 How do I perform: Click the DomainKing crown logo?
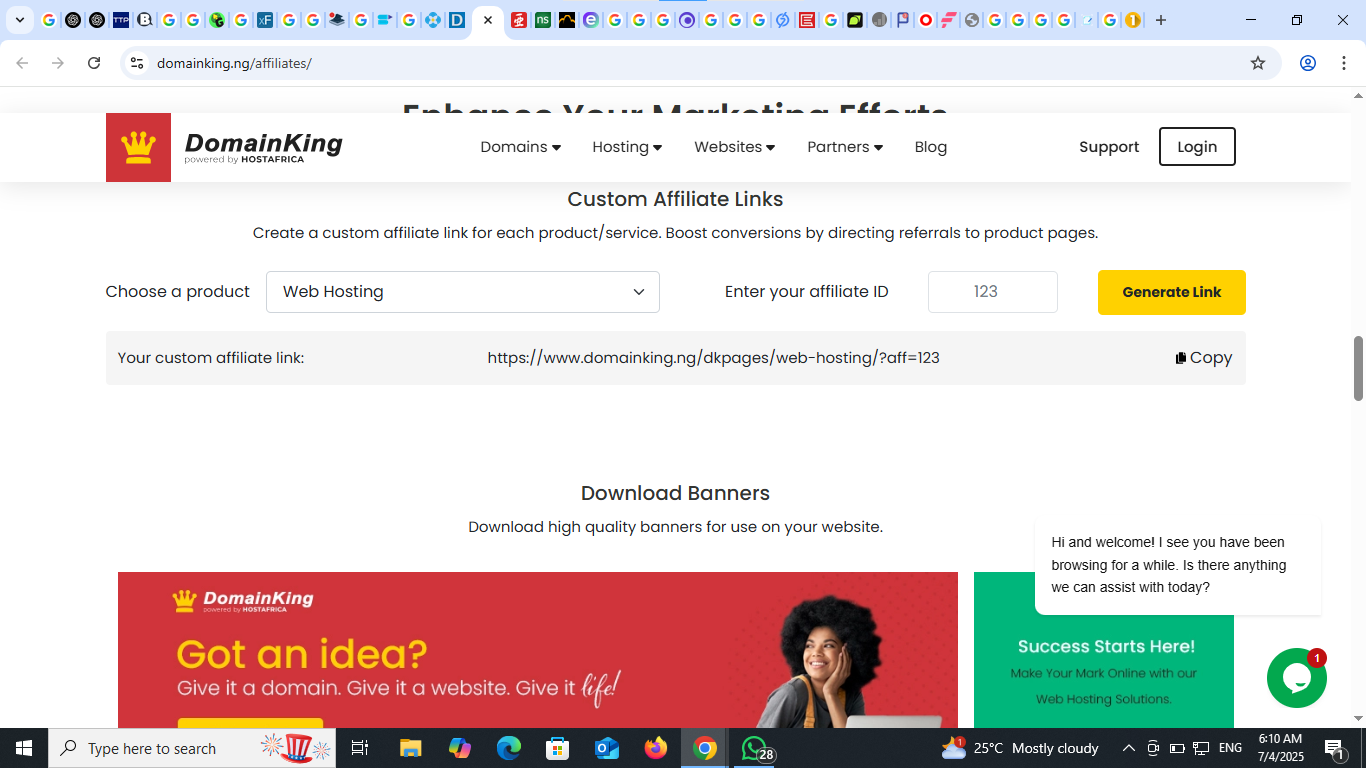point(138,147)
